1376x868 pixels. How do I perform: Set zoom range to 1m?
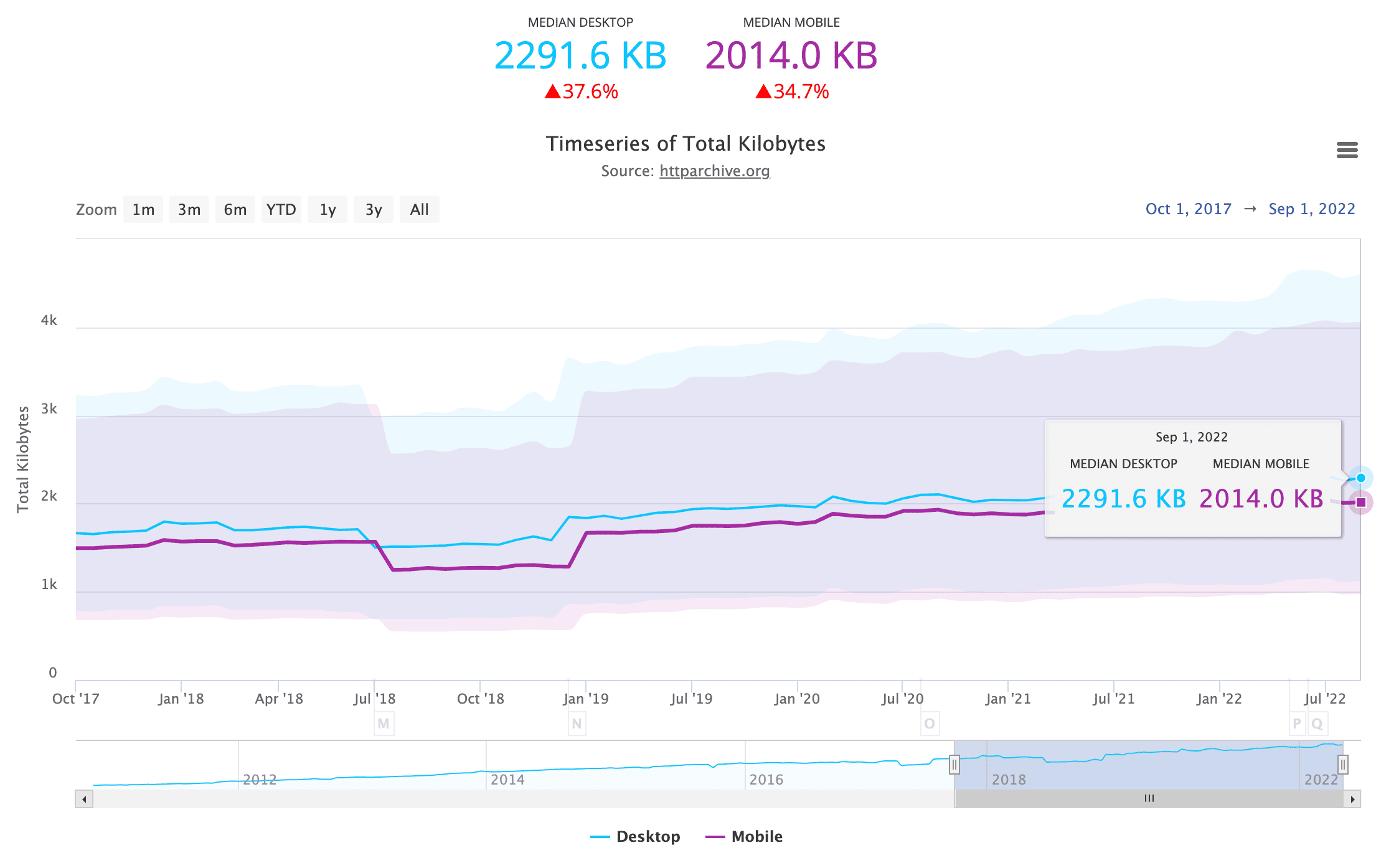tap(143, 210)
